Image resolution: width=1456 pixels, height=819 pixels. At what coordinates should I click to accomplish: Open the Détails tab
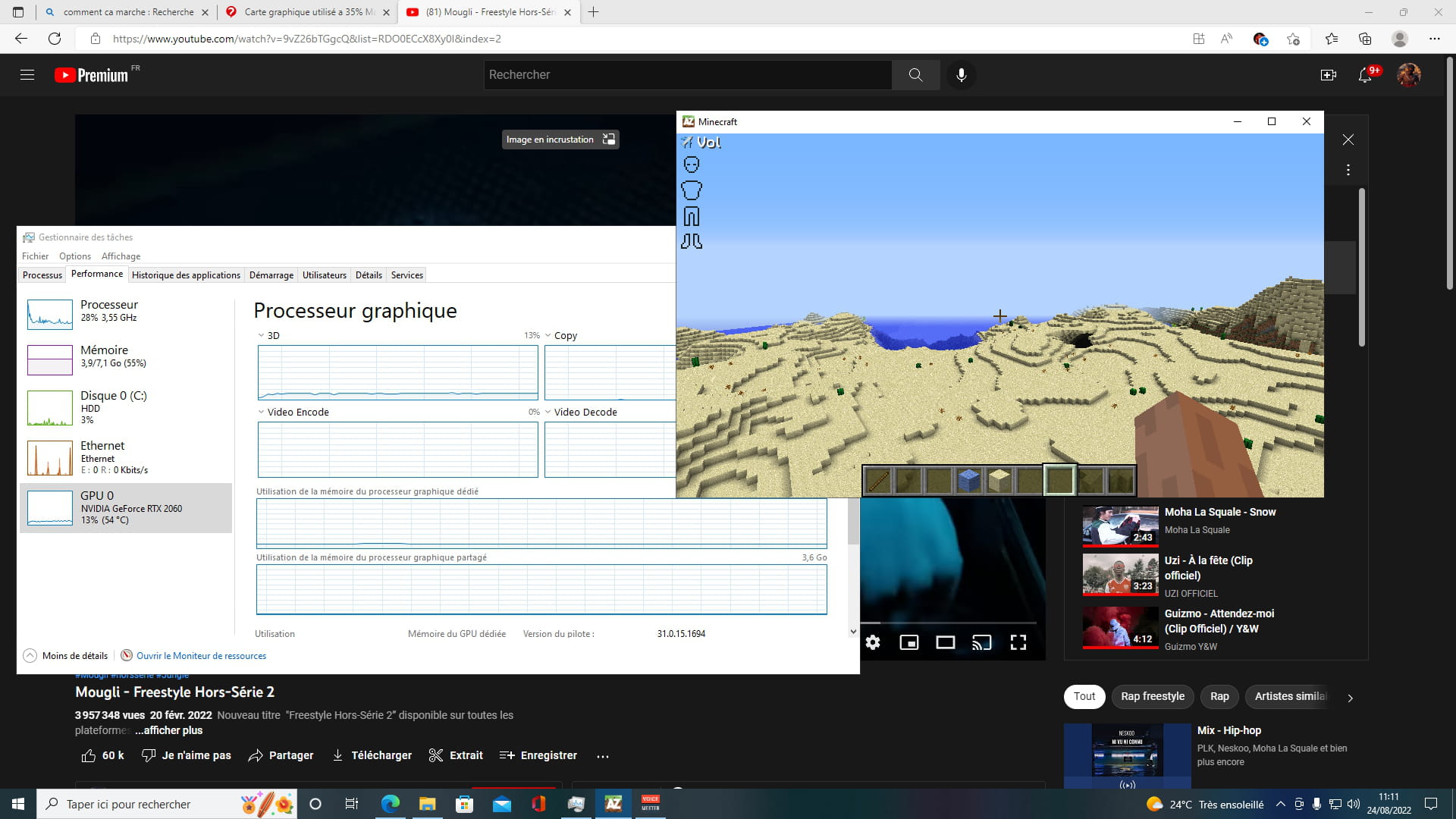pos(369,275)
